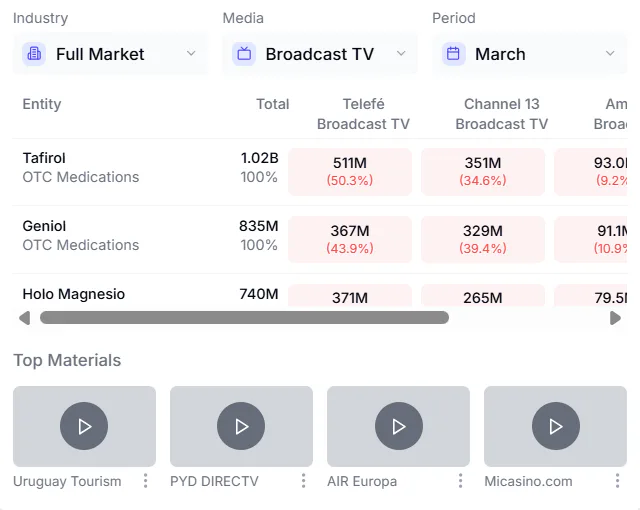Click the building icon beside Full Market

tap(34, 54)
